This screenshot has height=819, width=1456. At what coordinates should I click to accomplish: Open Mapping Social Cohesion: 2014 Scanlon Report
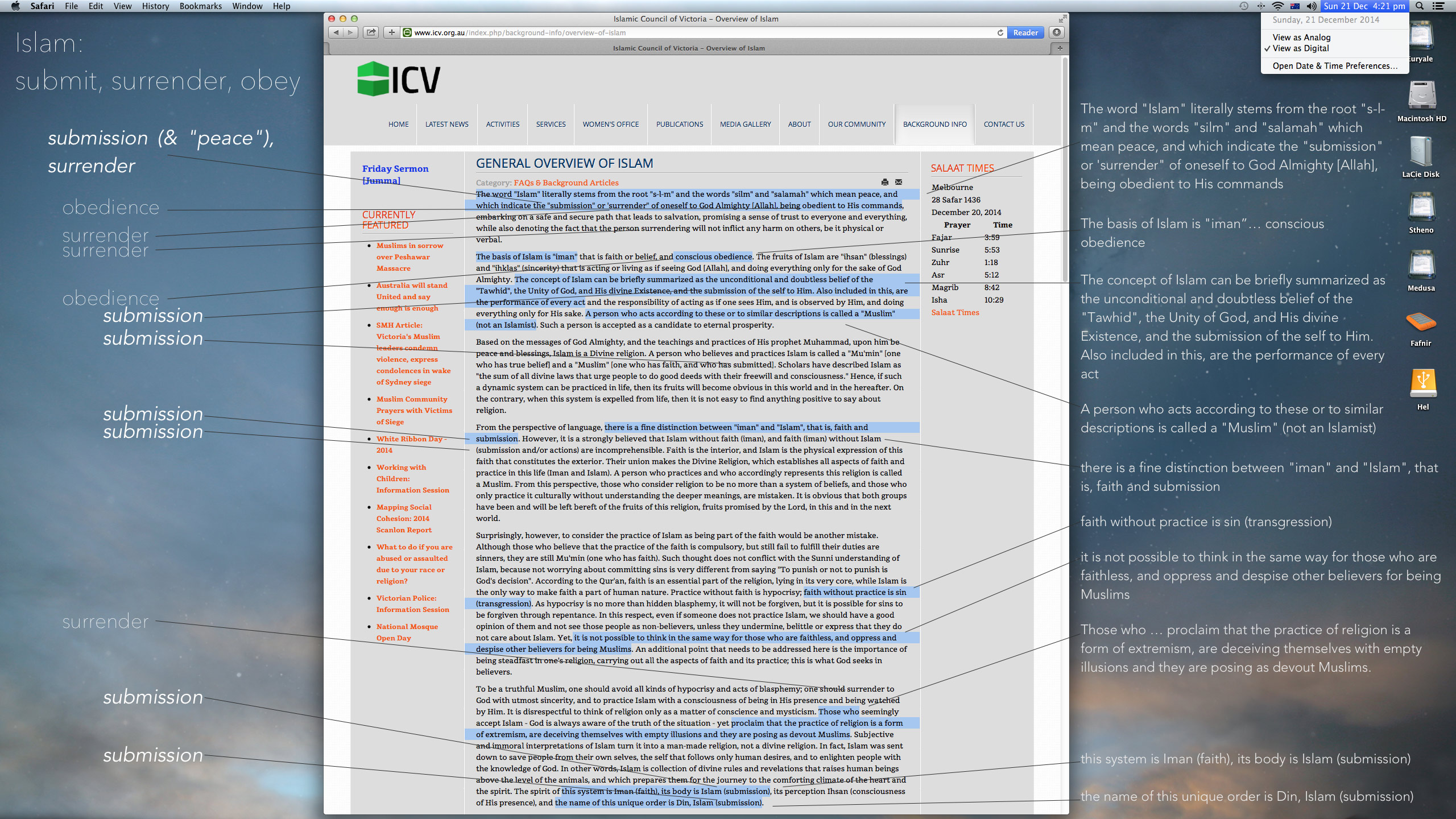404,518
